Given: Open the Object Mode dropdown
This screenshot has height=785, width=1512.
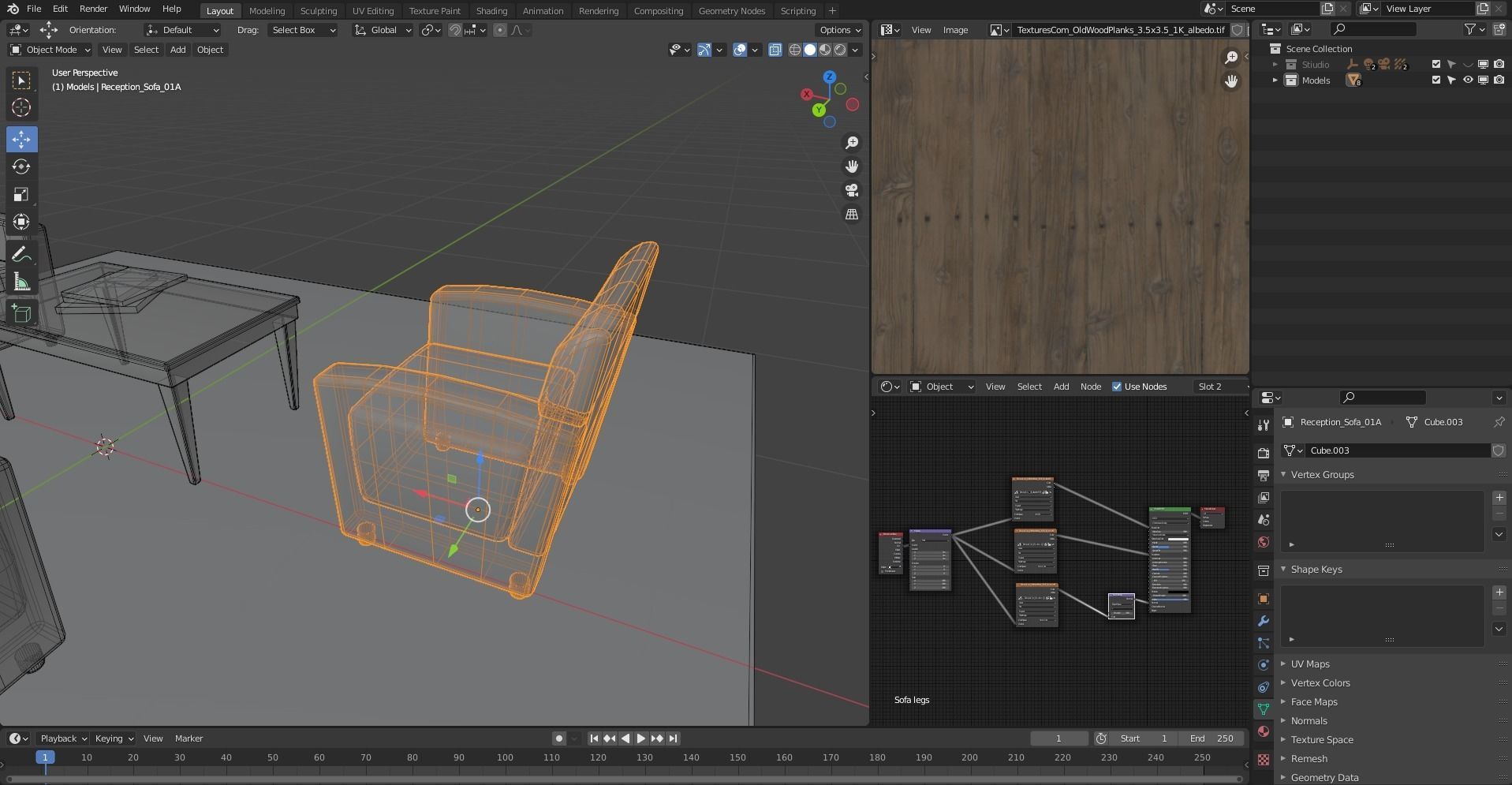Looking at the screenshot, I should pos(50,50).
